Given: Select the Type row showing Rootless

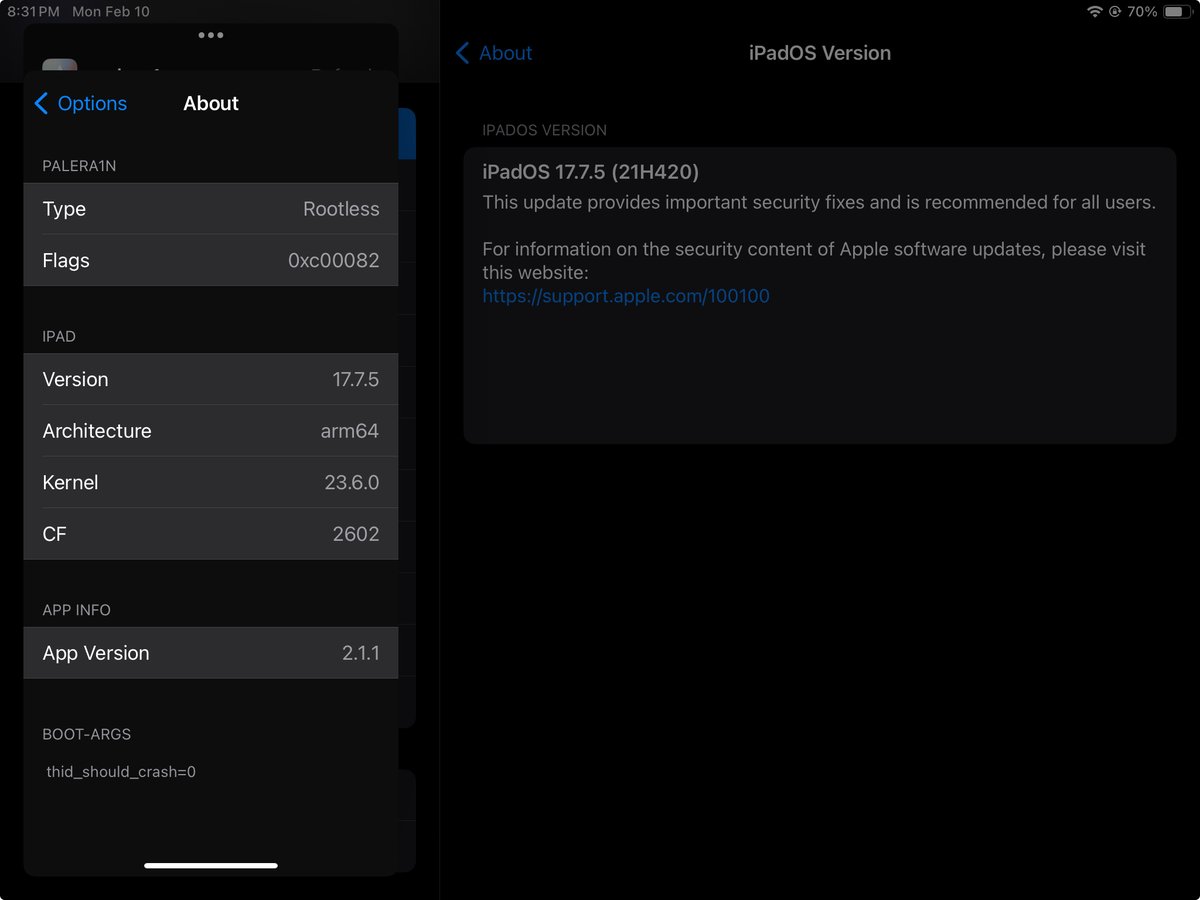Looking at the screenshot, I should click(x=211, y=209).
